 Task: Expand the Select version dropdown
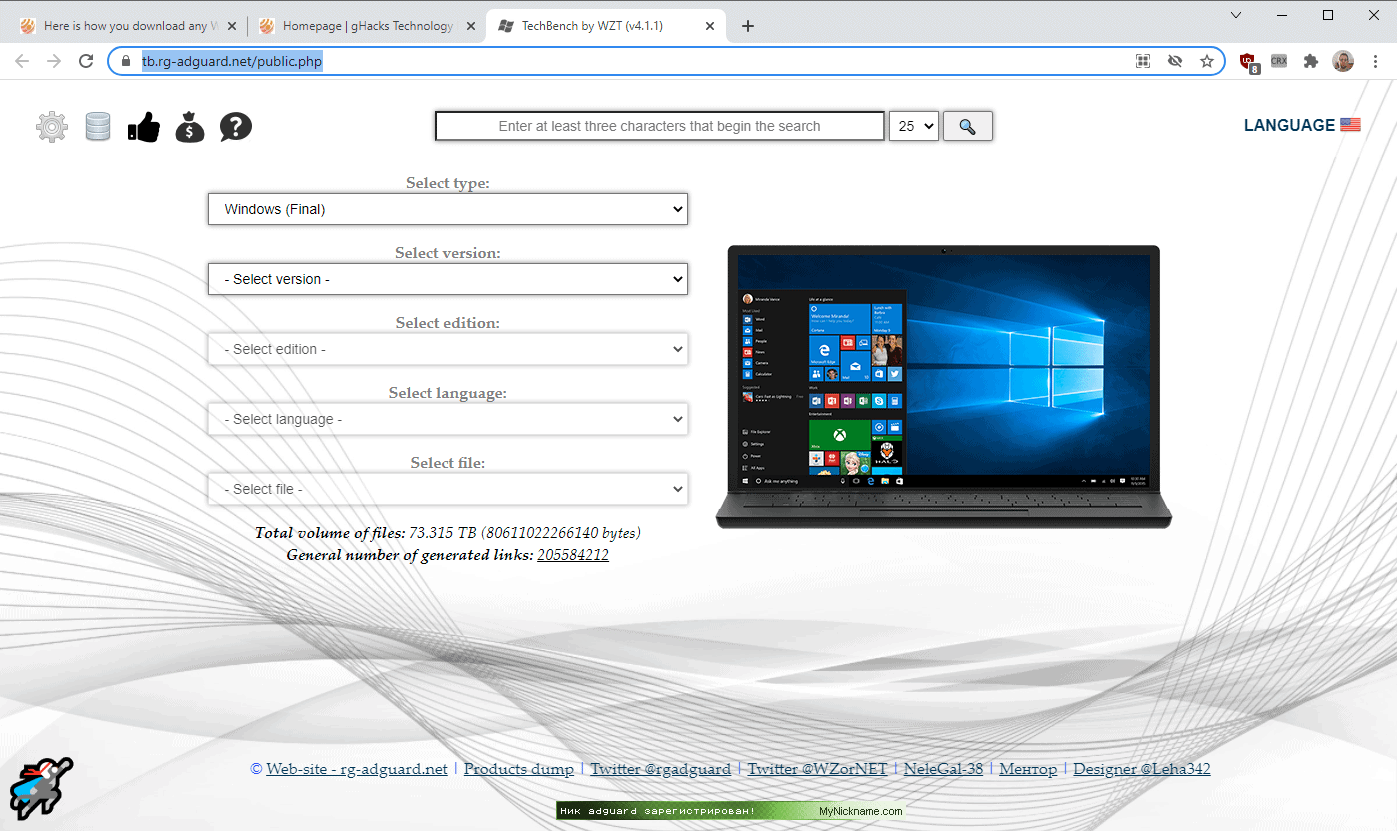pyautogui.click(x=448, y=279)
